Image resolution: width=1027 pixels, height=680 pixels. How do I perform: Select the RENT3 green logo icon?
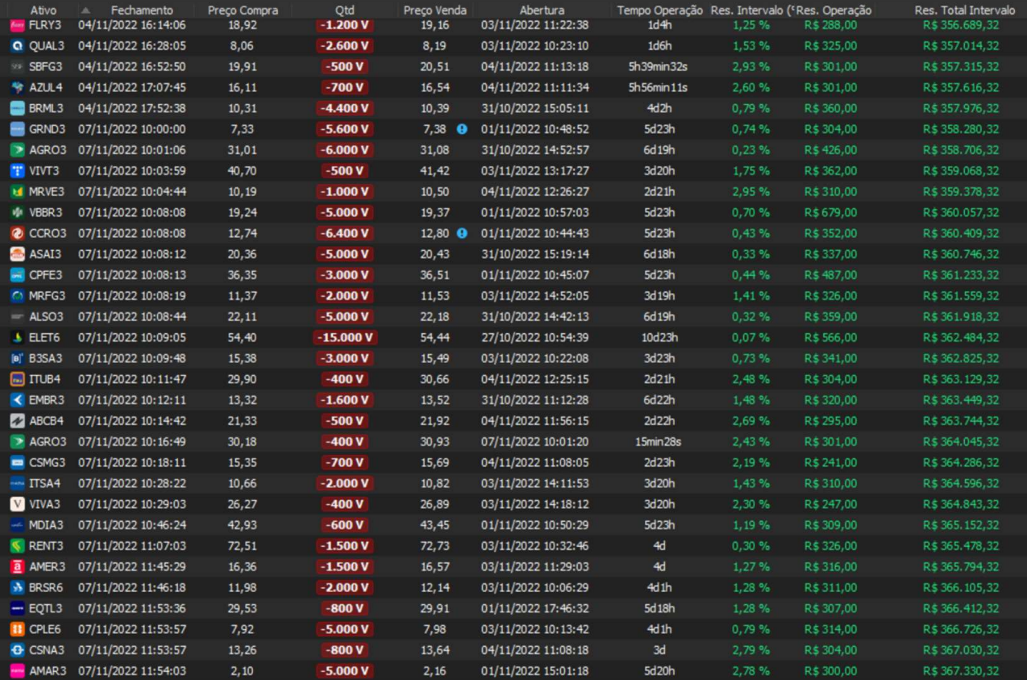click(x=17, y=546)
